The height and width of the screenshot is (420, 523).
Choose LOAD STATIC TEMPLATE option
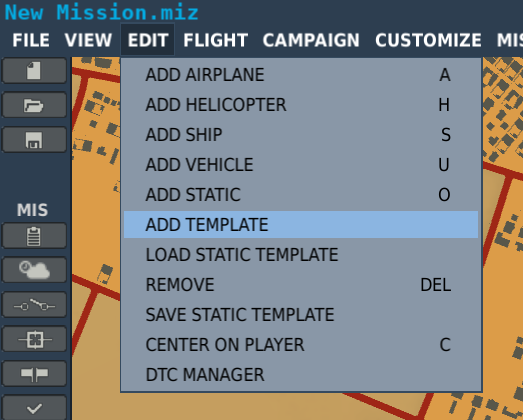(x=301, y=255)
